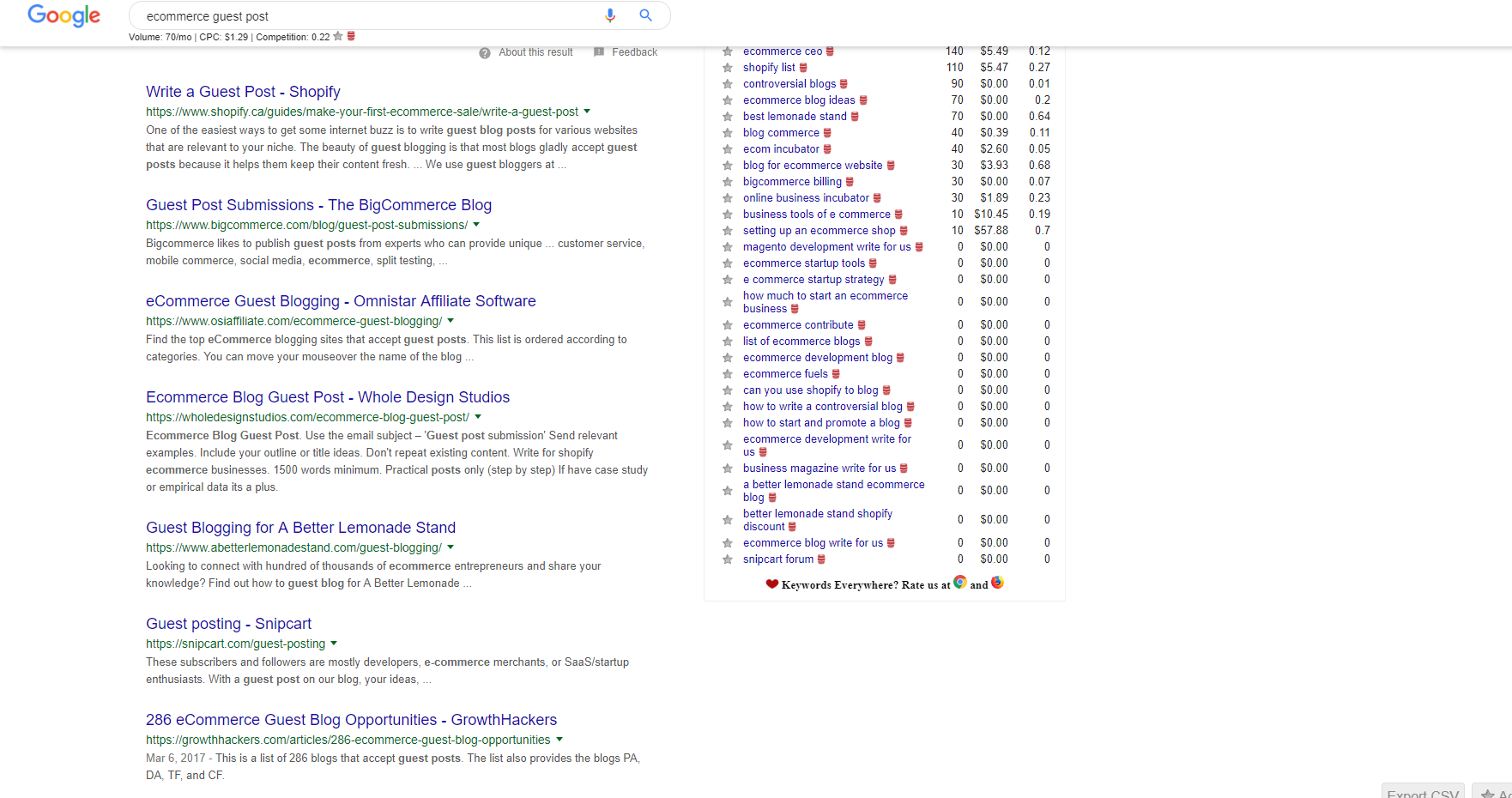Screen dimensions: 1512x798
Task: Star the 'controversial blogs' keyword
Action: click(728, 84)
